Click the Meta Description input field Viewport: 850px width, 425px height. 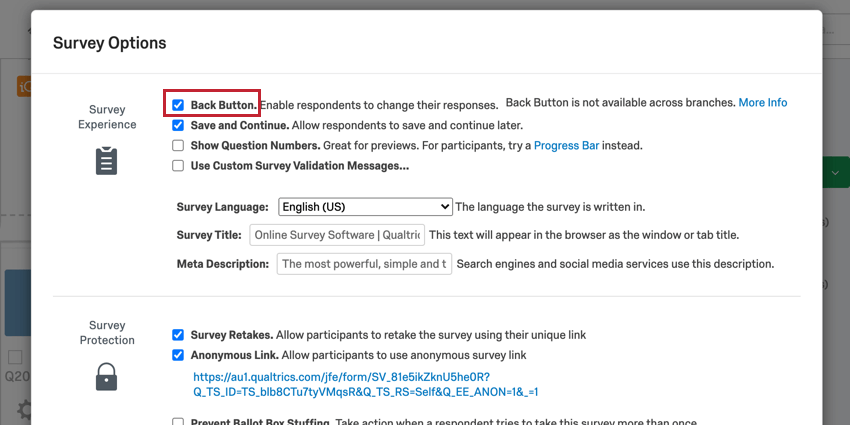point(364,264)
